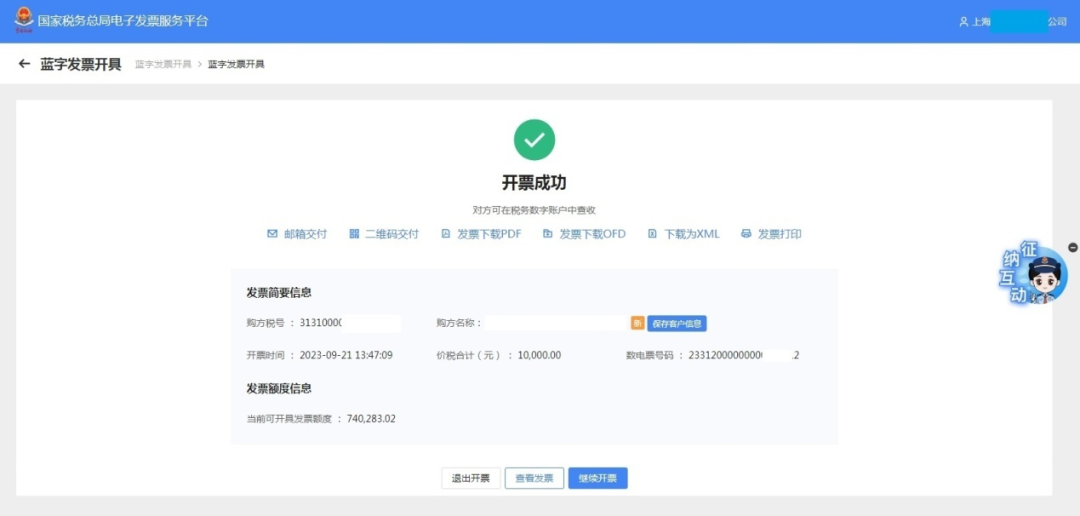The height and width of the screenshot is (516, 1080).
Task: Collapse the 征纳互动 floating widget
Action: pyautogui.click(x=1073, y=247)
